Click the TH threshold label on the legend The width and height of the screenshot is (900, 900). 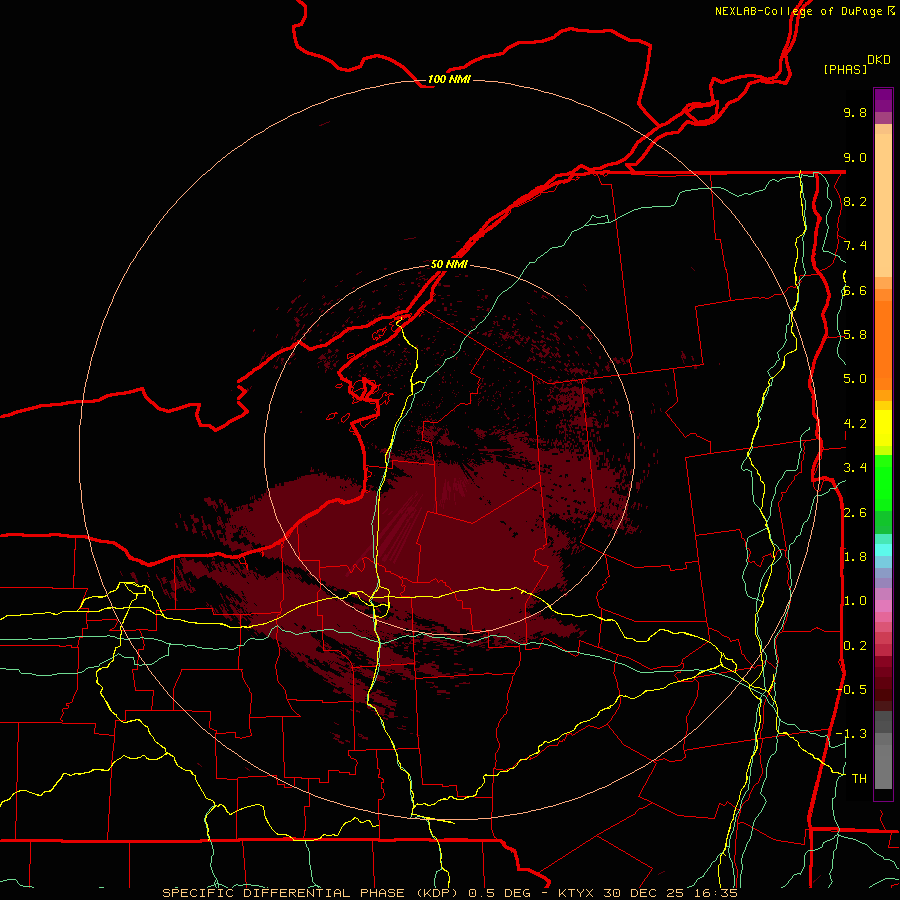coord(859,778)
